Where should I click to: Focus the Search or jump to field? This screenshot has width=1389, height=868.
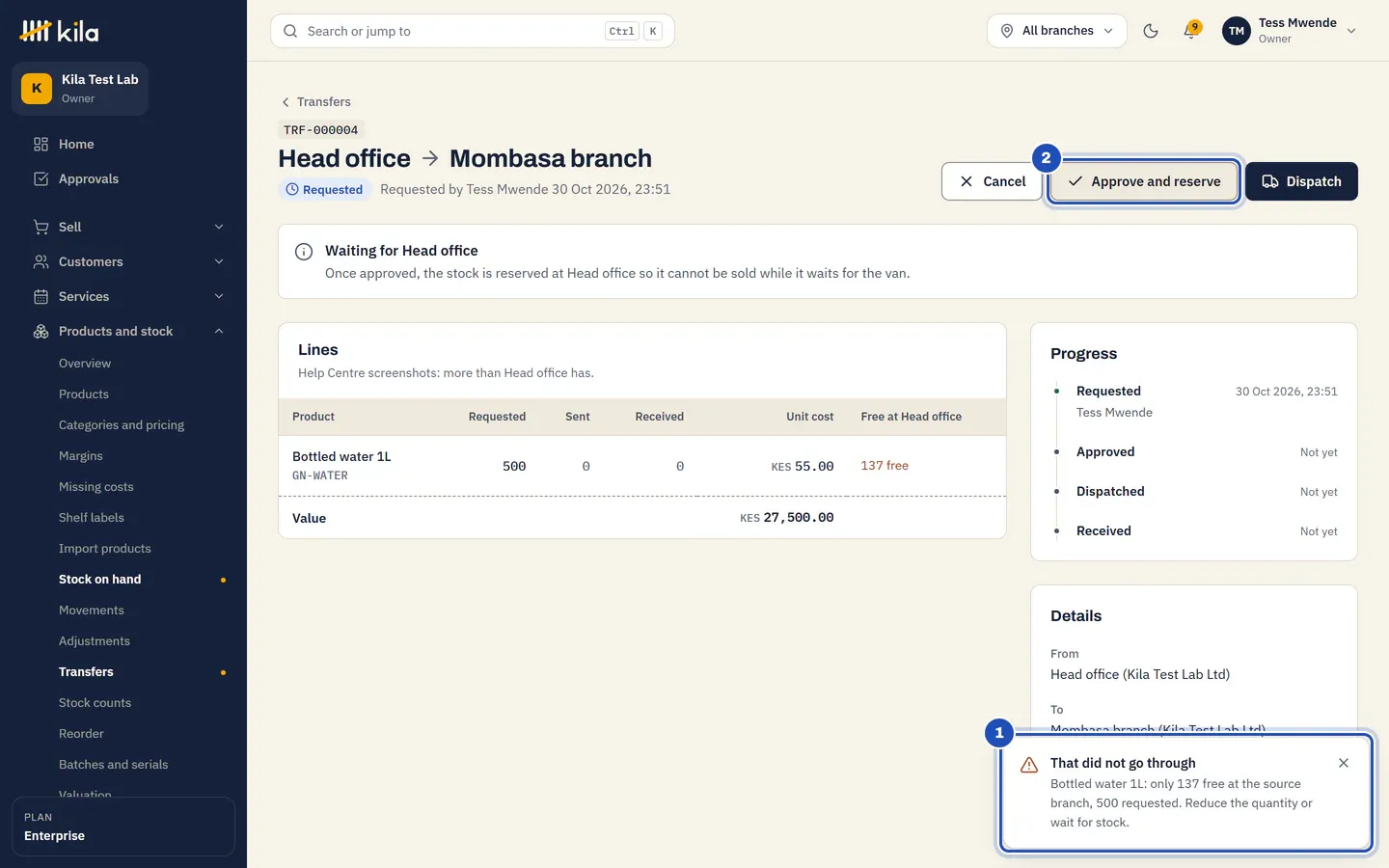click(x=473, y=31)
